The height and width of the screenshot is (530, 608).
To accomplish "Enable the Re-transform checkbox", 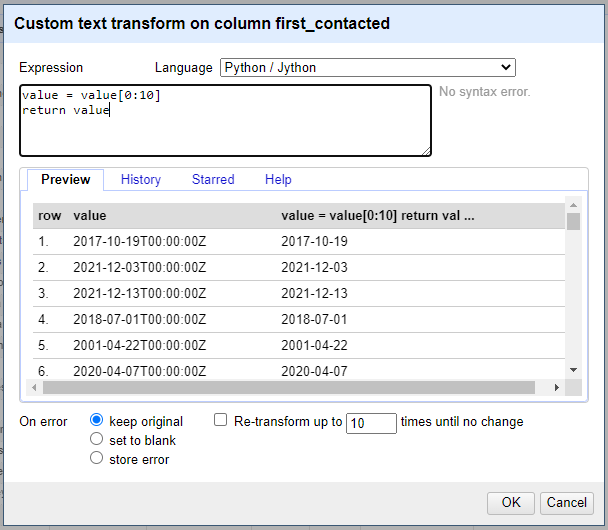I will coord(221,420).
